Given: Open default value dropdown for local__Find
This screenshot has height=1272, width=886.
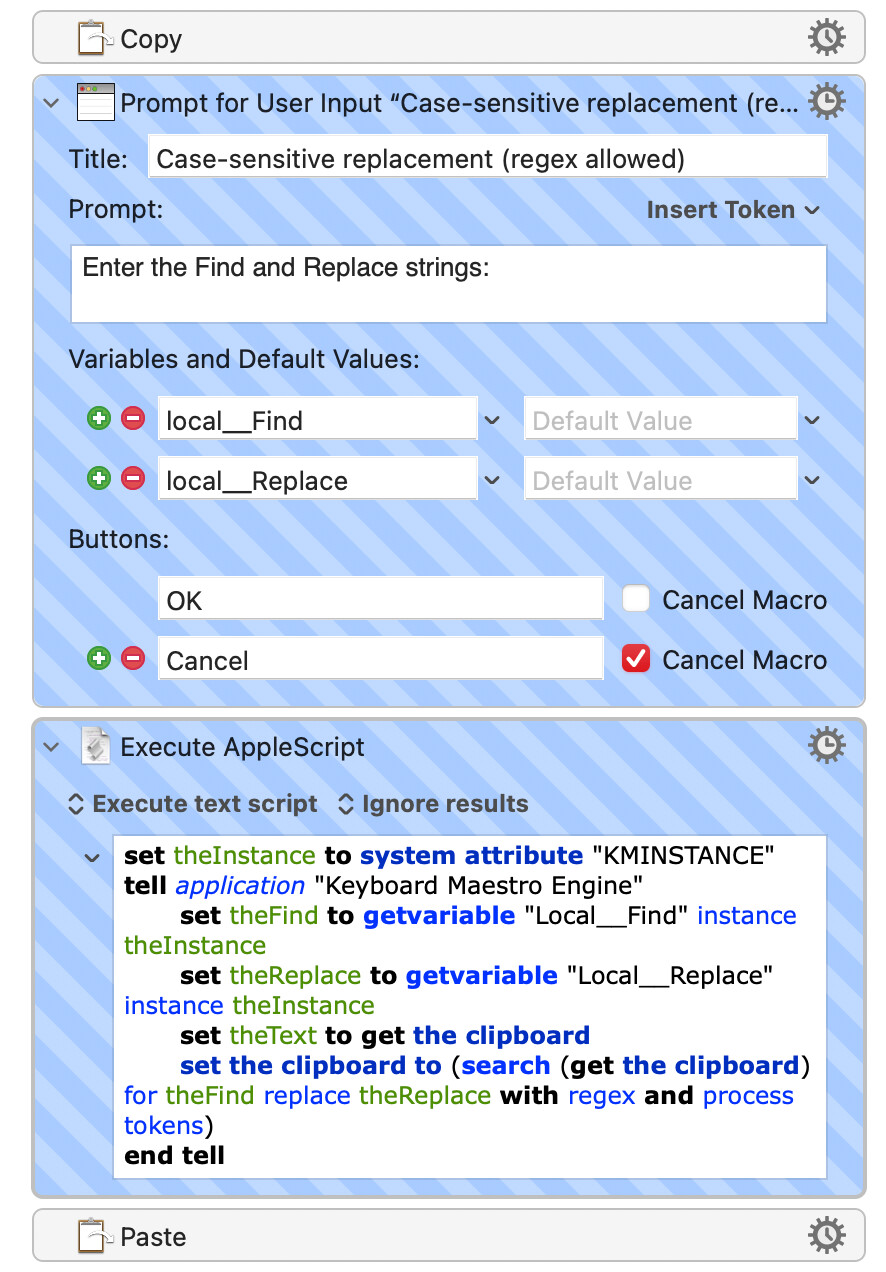Looking at the screenshot, I should [x=812, y=421].
